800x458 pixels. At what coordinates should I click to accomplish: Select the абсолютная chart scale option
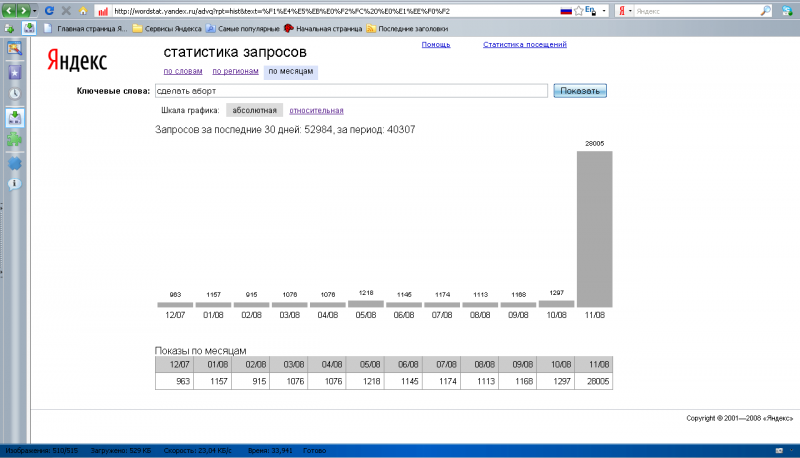254,110
